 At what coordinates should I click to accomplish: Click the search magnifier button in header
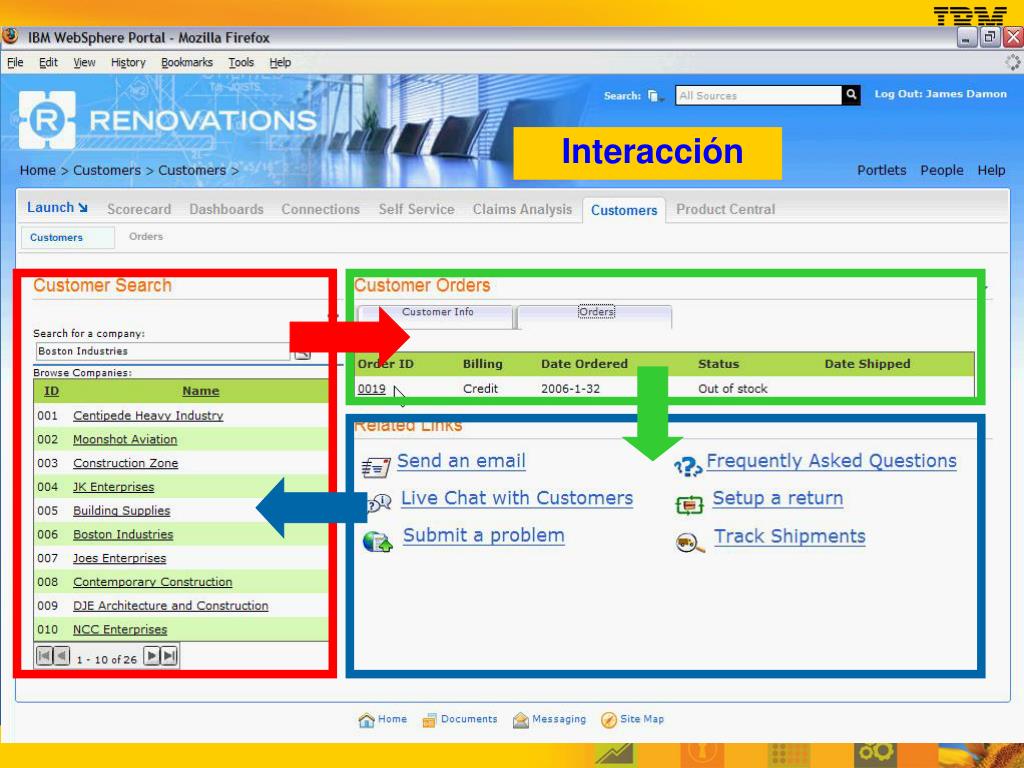(851, 95)
